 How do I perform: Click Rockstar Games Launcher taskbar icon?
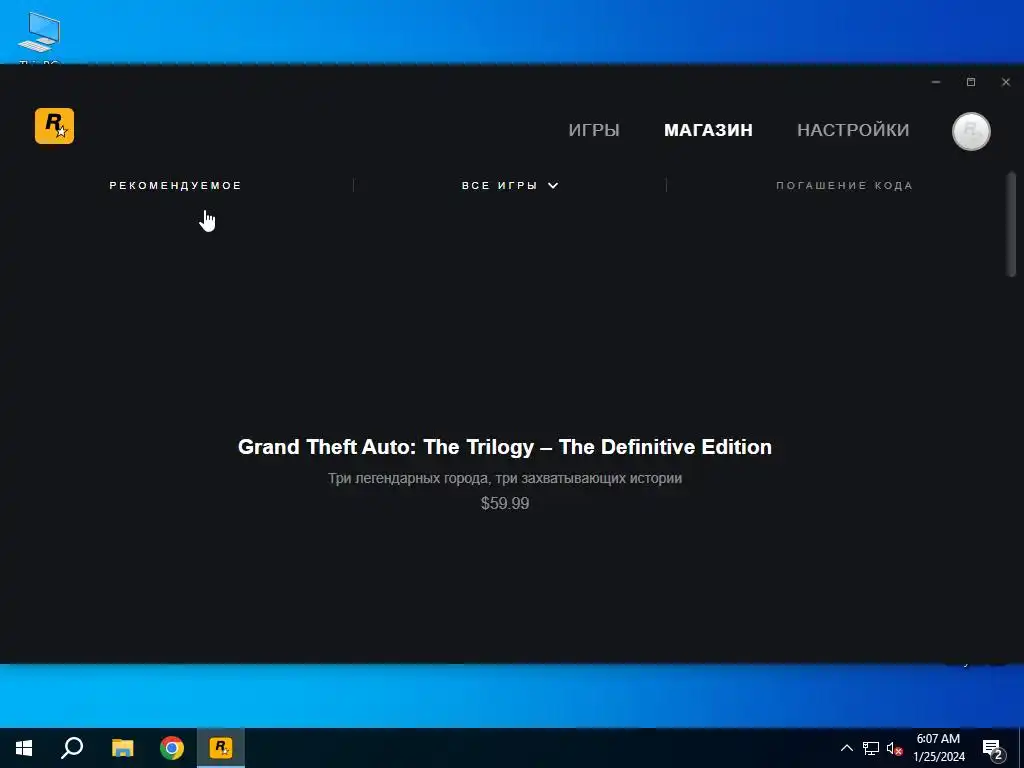[x=221, y=748]
